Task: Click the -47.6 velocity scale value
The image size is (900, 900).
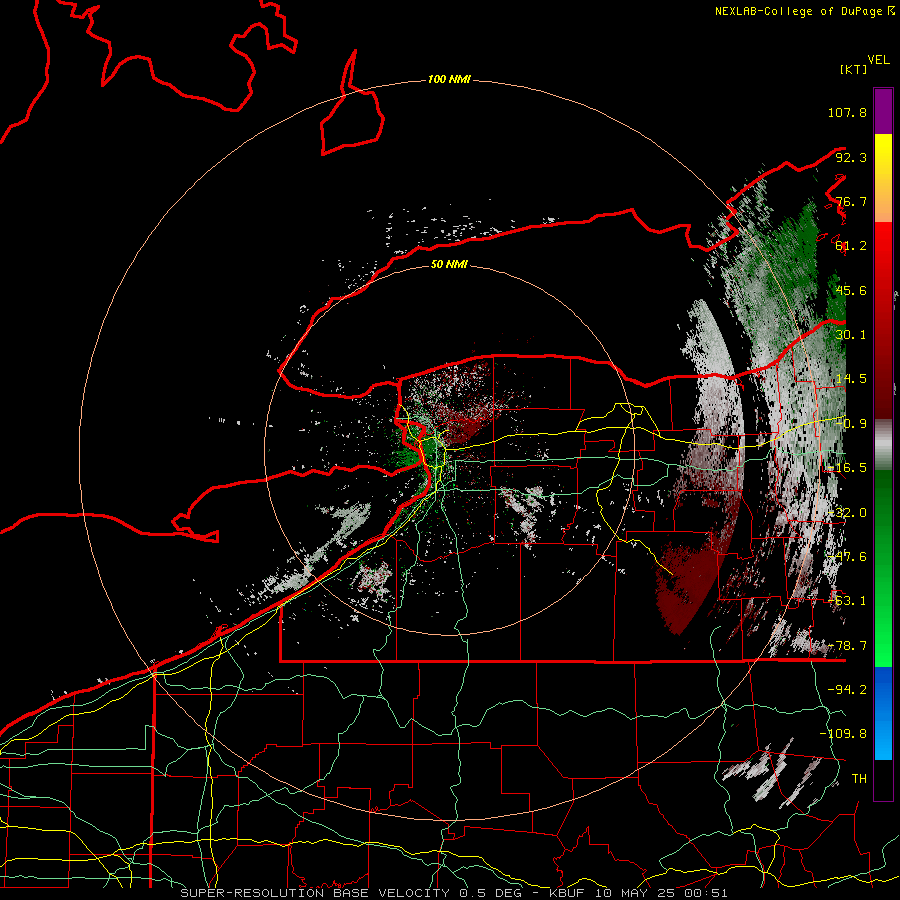Action: (847, 557)
